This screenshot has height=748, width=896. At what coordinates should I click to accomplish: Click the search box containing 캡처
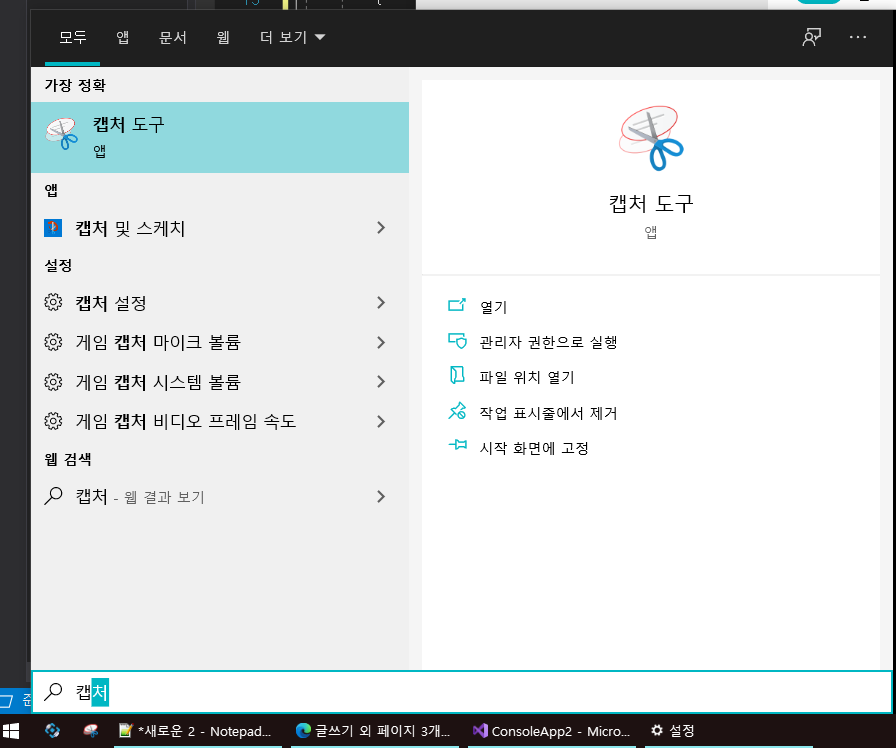click(462, 692)
